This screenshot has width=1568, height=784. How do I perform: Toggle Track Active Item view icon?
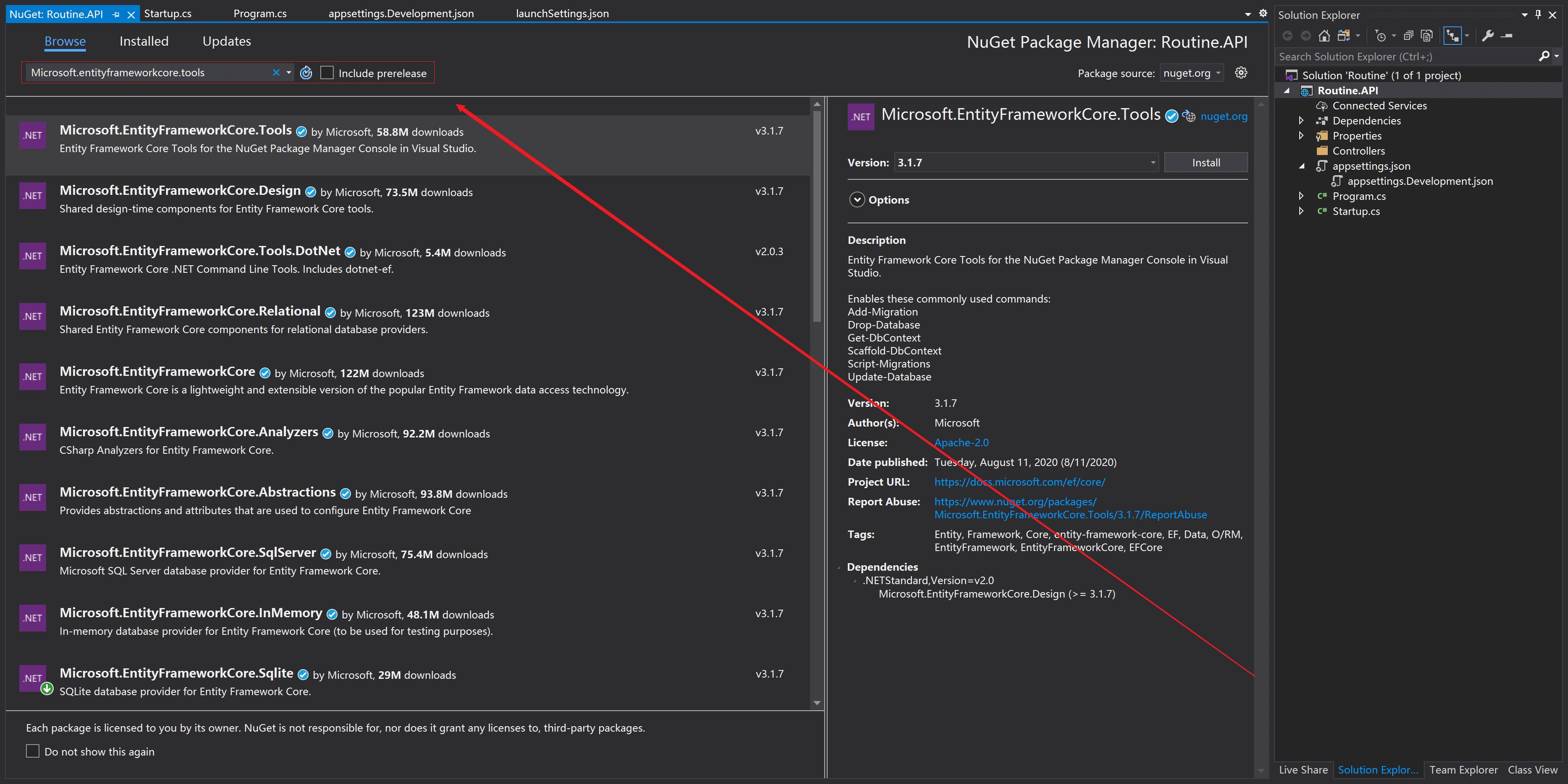1452,36
